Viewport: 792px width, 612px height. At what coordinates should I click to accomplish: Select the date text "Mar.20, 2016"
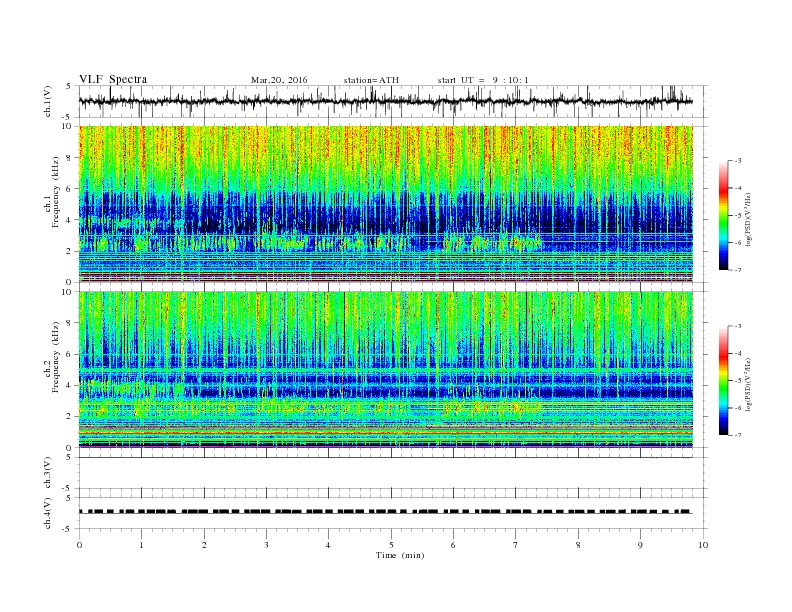coord(279,80)
